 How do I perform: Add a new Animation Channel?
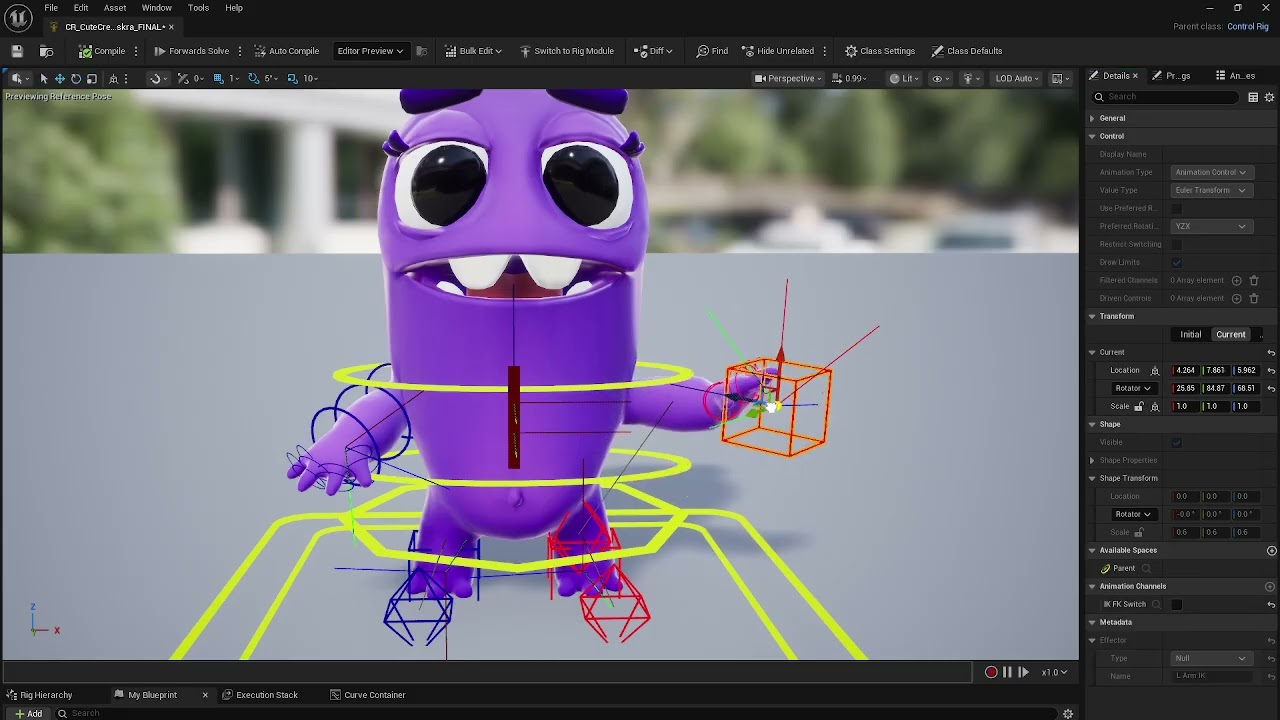1270,587
